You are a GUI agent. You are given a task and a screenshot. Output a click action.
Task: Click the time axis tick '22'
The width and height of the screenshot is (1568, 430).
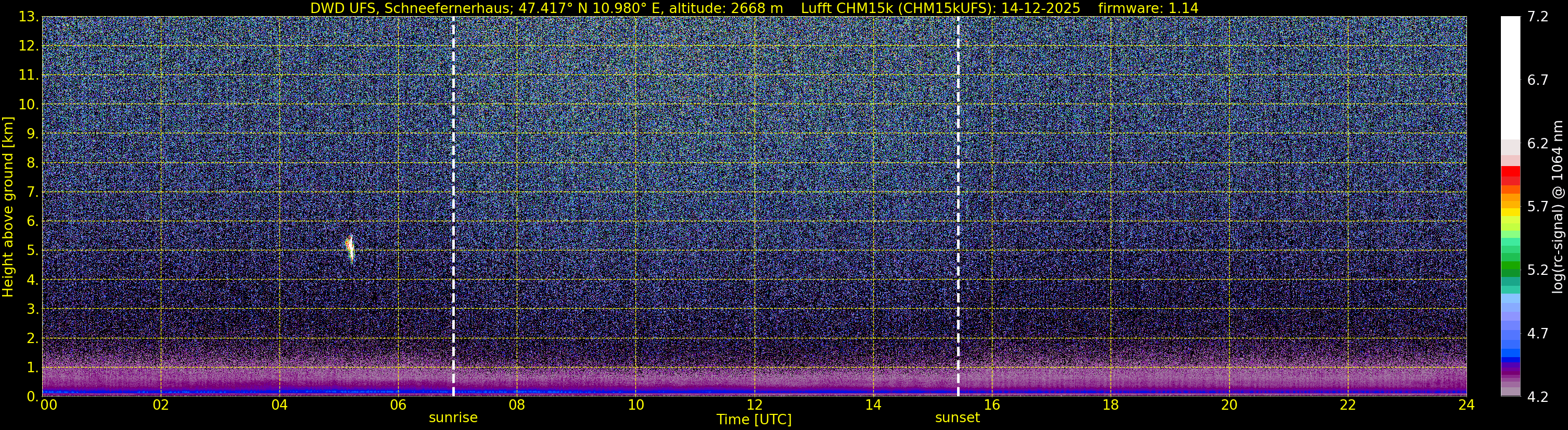click(1348, 405)
